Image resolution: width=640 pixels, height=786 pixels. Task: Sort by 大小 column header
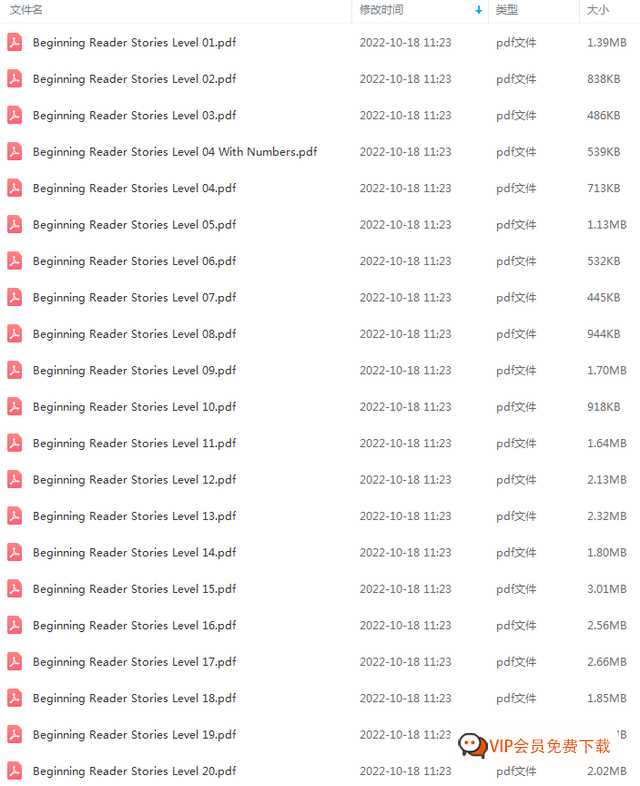click(597, 10)
